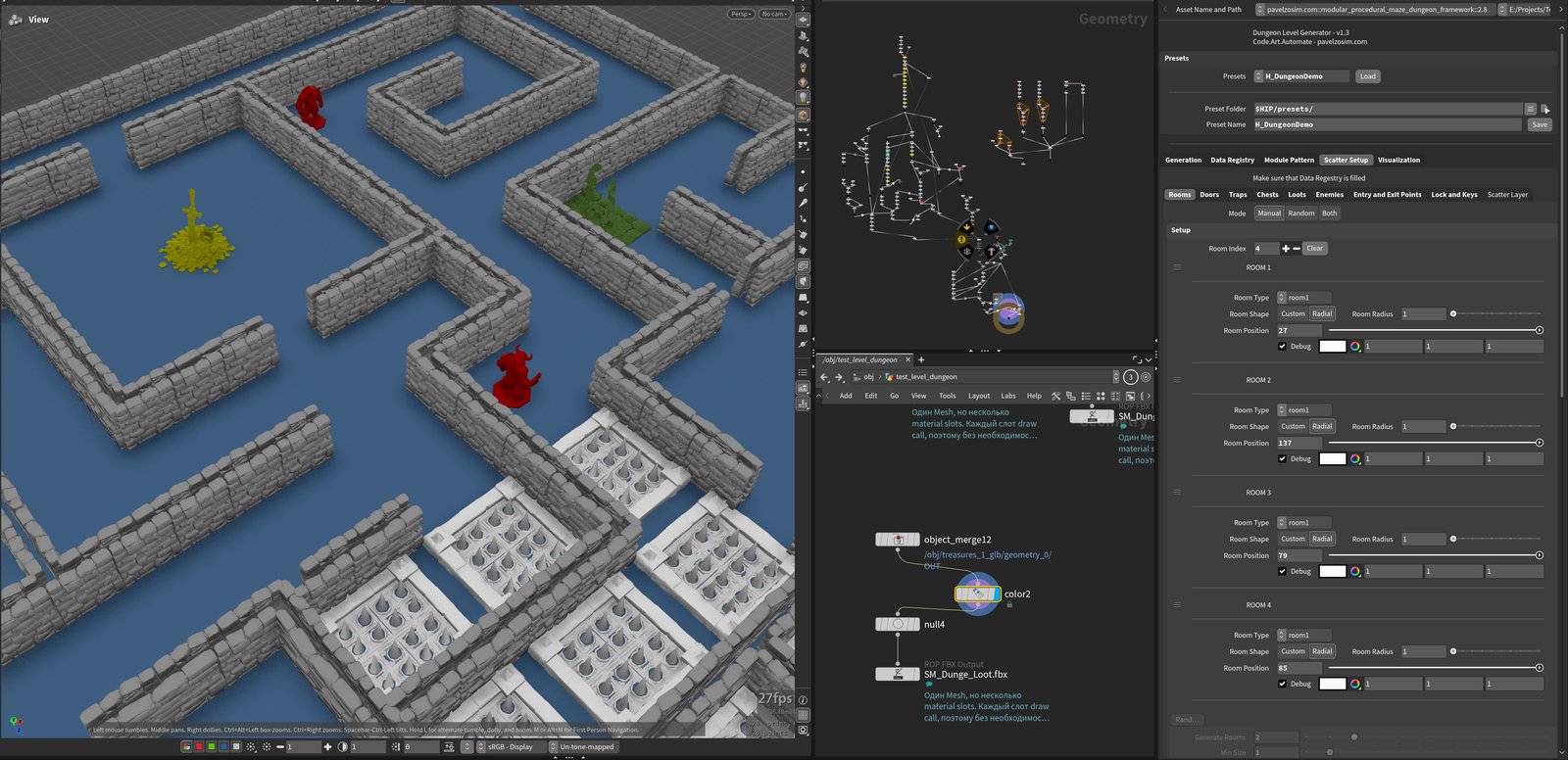1568x760 pixels.
Task: Click the plus icon next to Room Index
Action: coord(1286,248)
